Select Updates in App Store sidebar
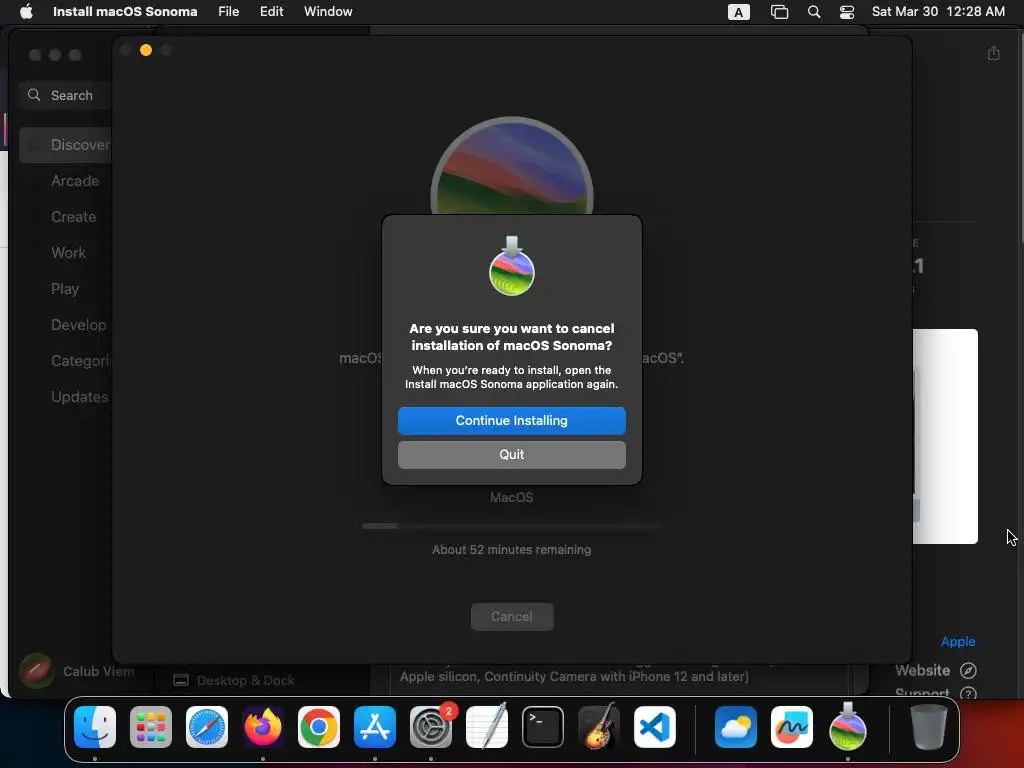Image resolution: width=1024 pixels, height=768 pixels. click(80, 396)
